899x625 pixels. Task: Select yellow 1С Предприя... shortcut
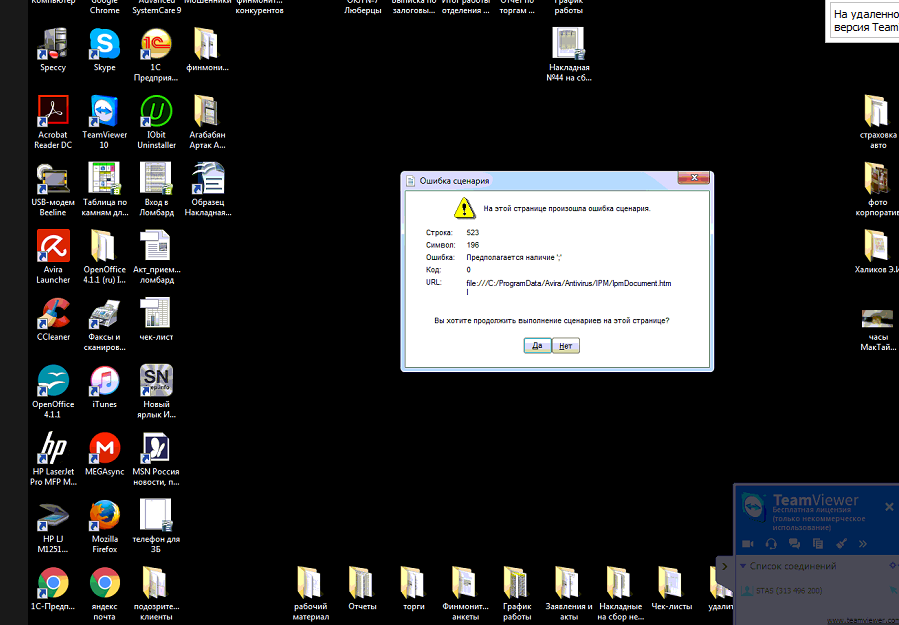tap(156, 55)
